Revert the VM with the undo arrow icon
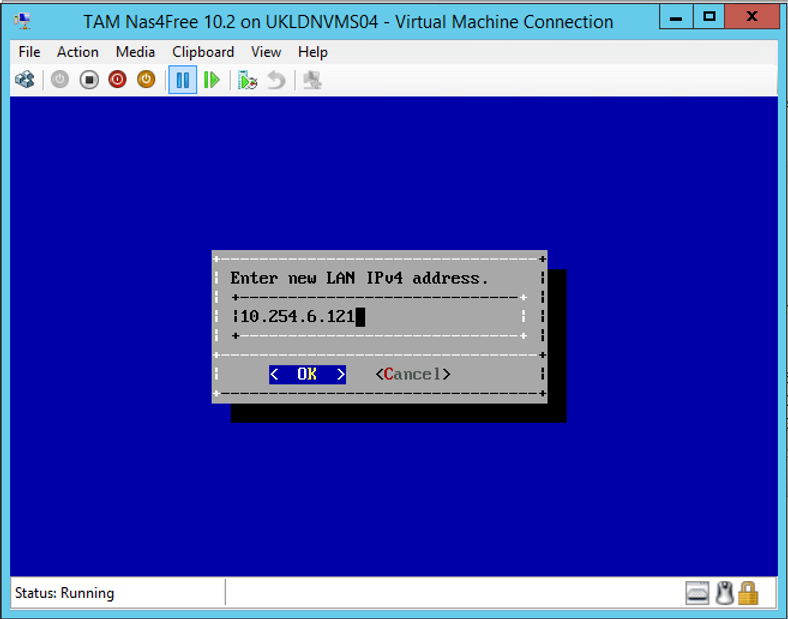Viewport: 788px width, 619px height. tap(276, 79)
